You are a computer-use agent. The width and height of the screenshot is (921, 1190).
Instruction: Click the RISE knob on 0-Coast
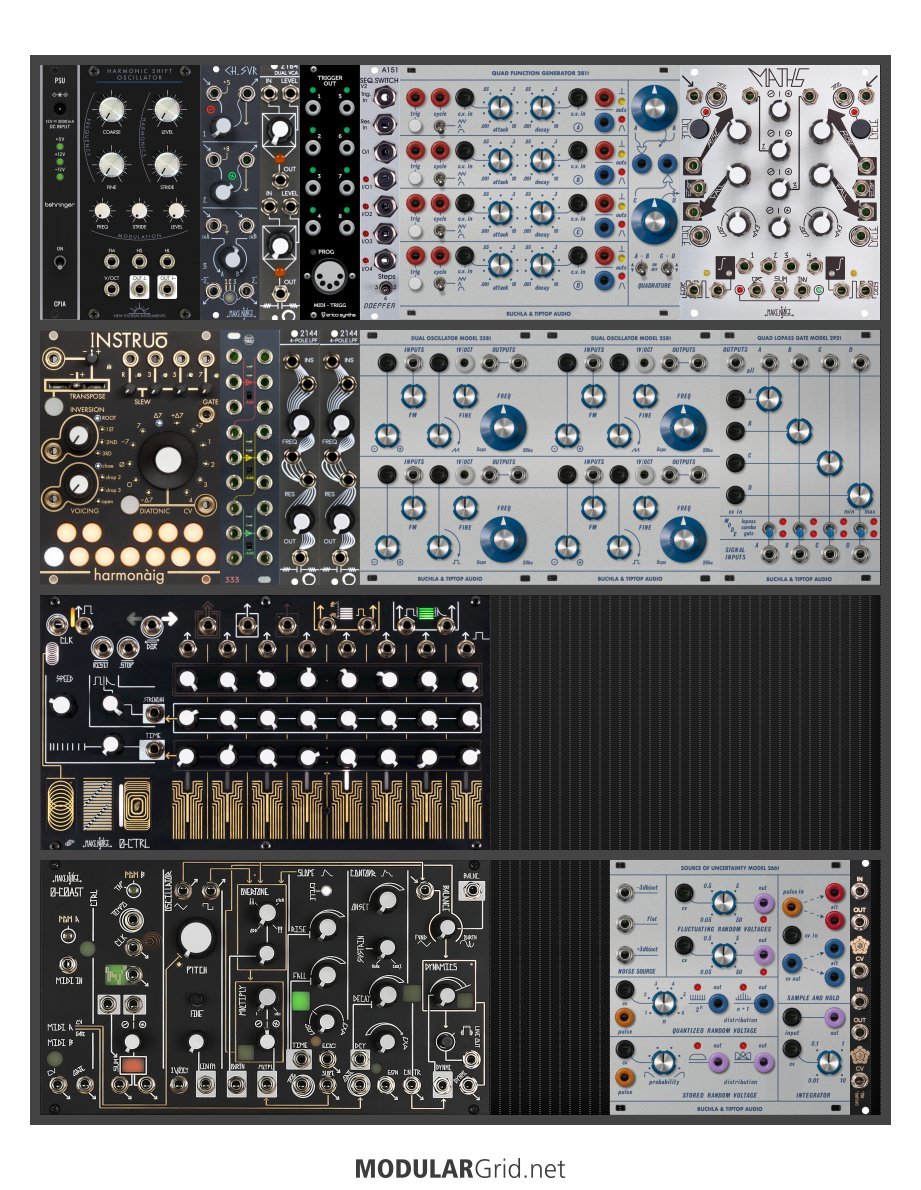point(328,927)
